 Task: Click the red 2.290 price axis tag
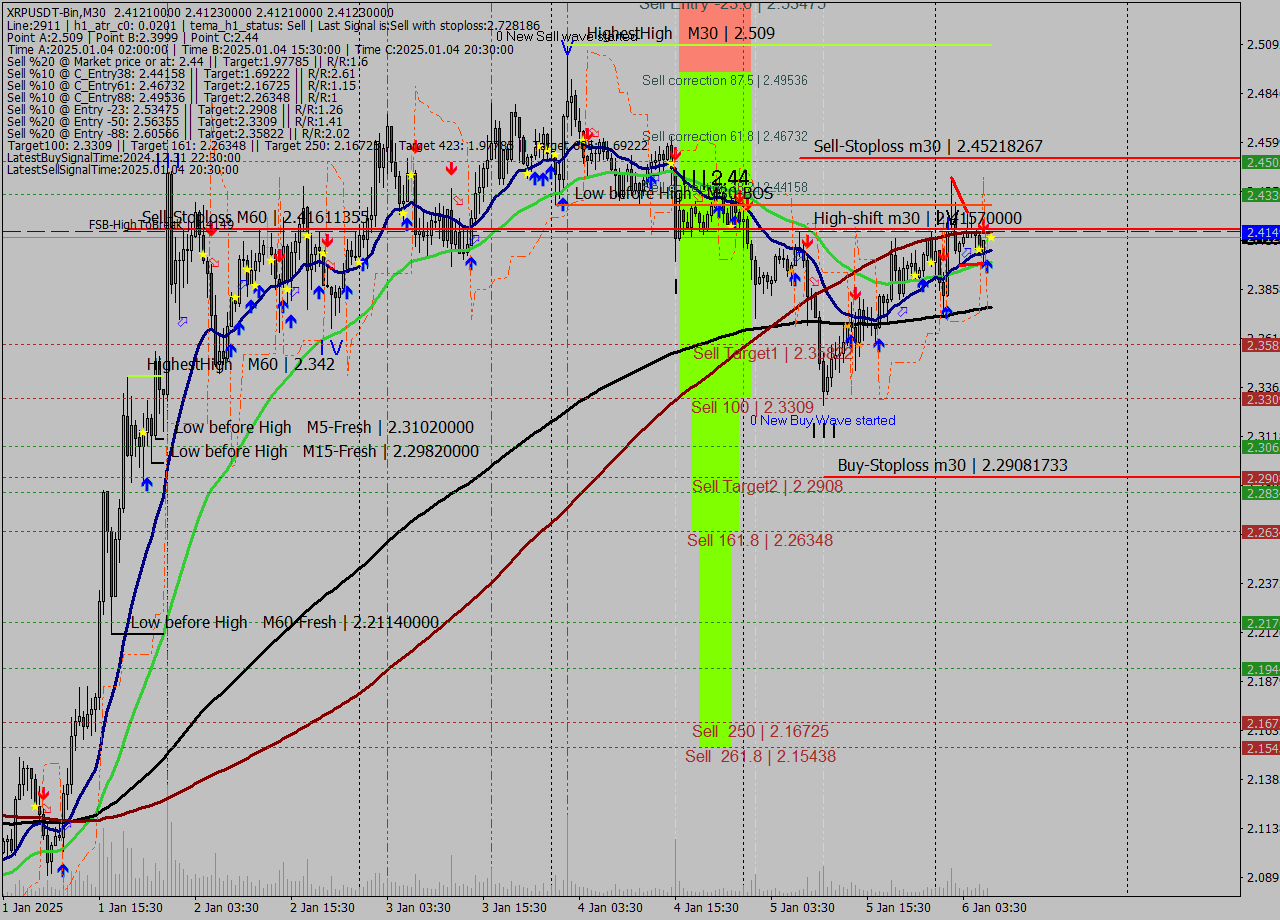pos(1260,479)
